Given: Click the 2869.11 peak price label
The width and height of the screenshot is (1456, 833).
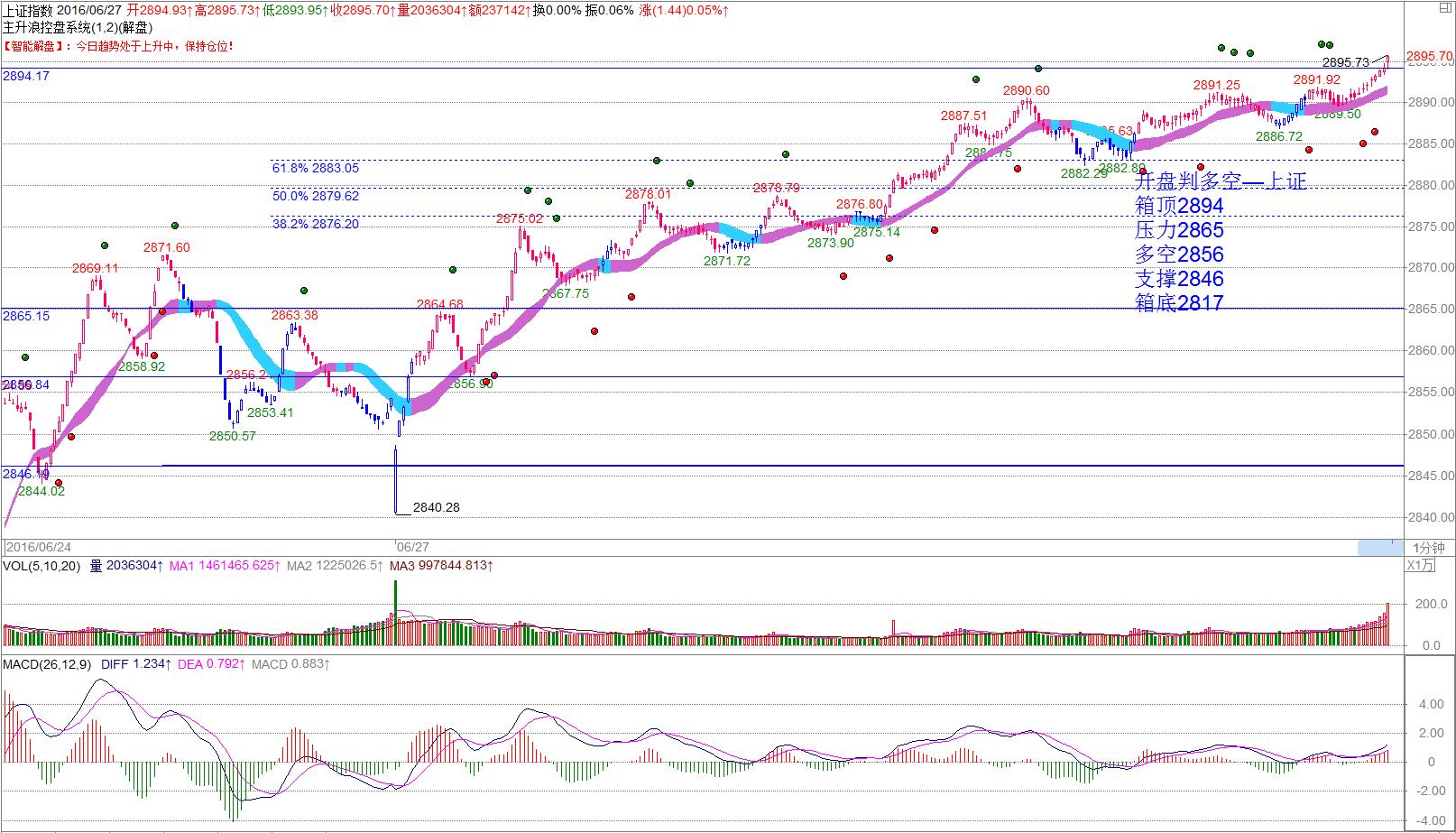Looking at the screenshot, I should (96, 268).
